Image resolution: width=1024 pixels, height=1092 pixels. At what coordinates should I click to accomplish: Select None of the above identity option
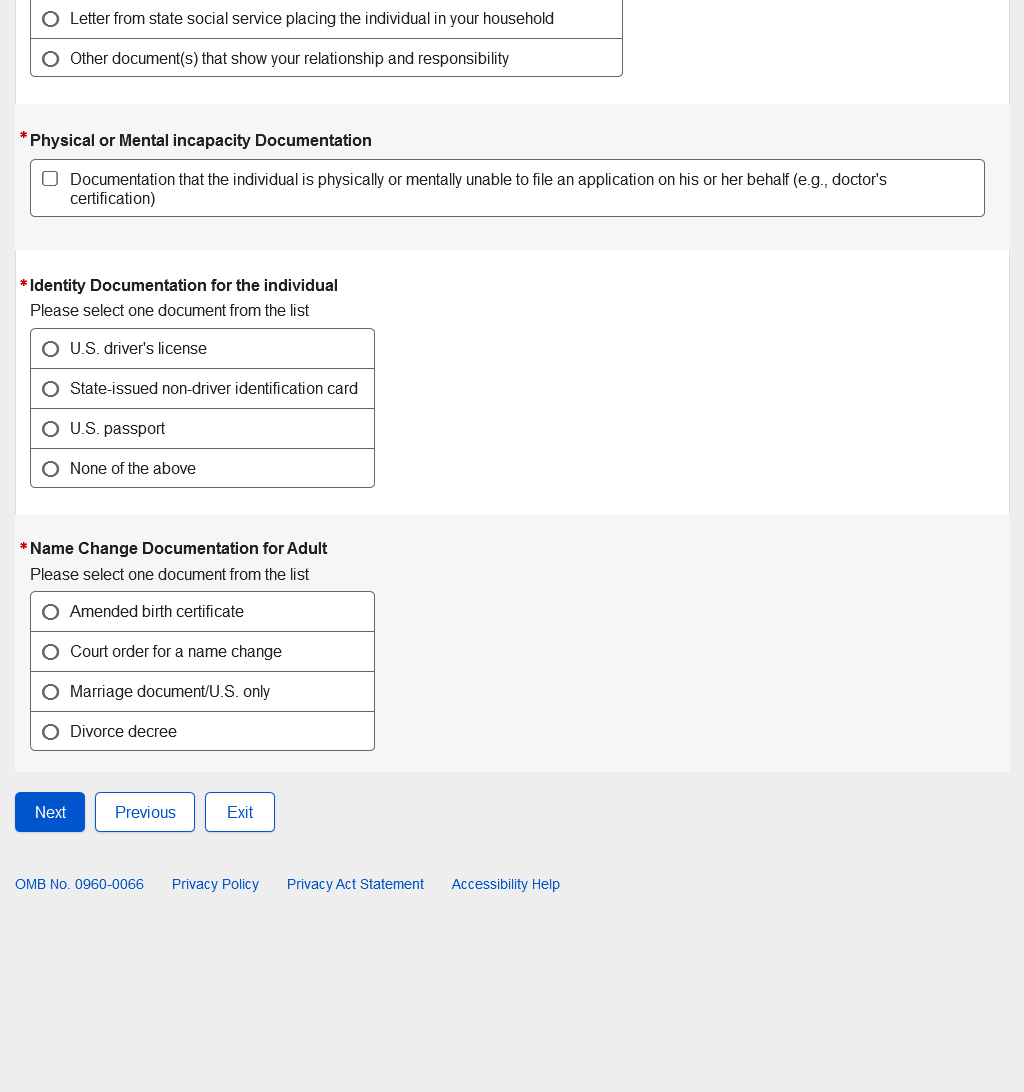click(x=51, y=469)
